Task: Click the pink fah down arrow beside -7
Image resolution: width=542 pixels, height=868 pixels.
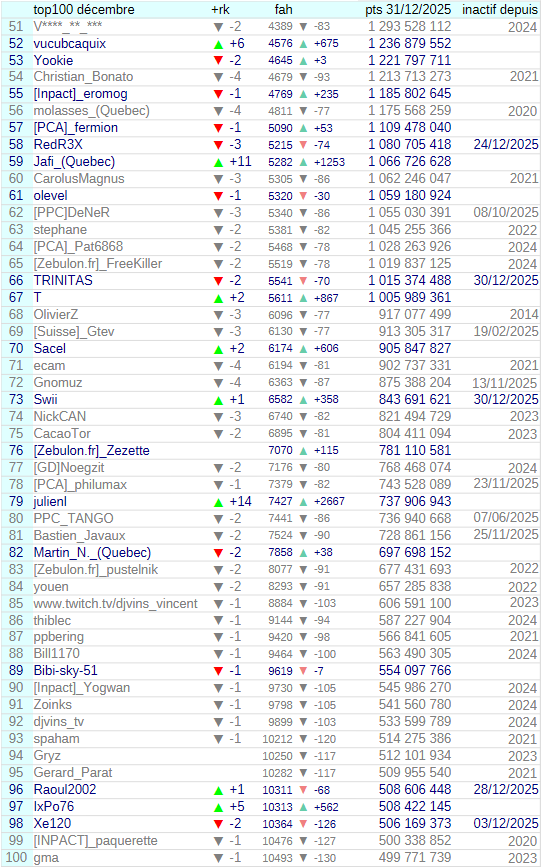Action: (x=303, y=671)
